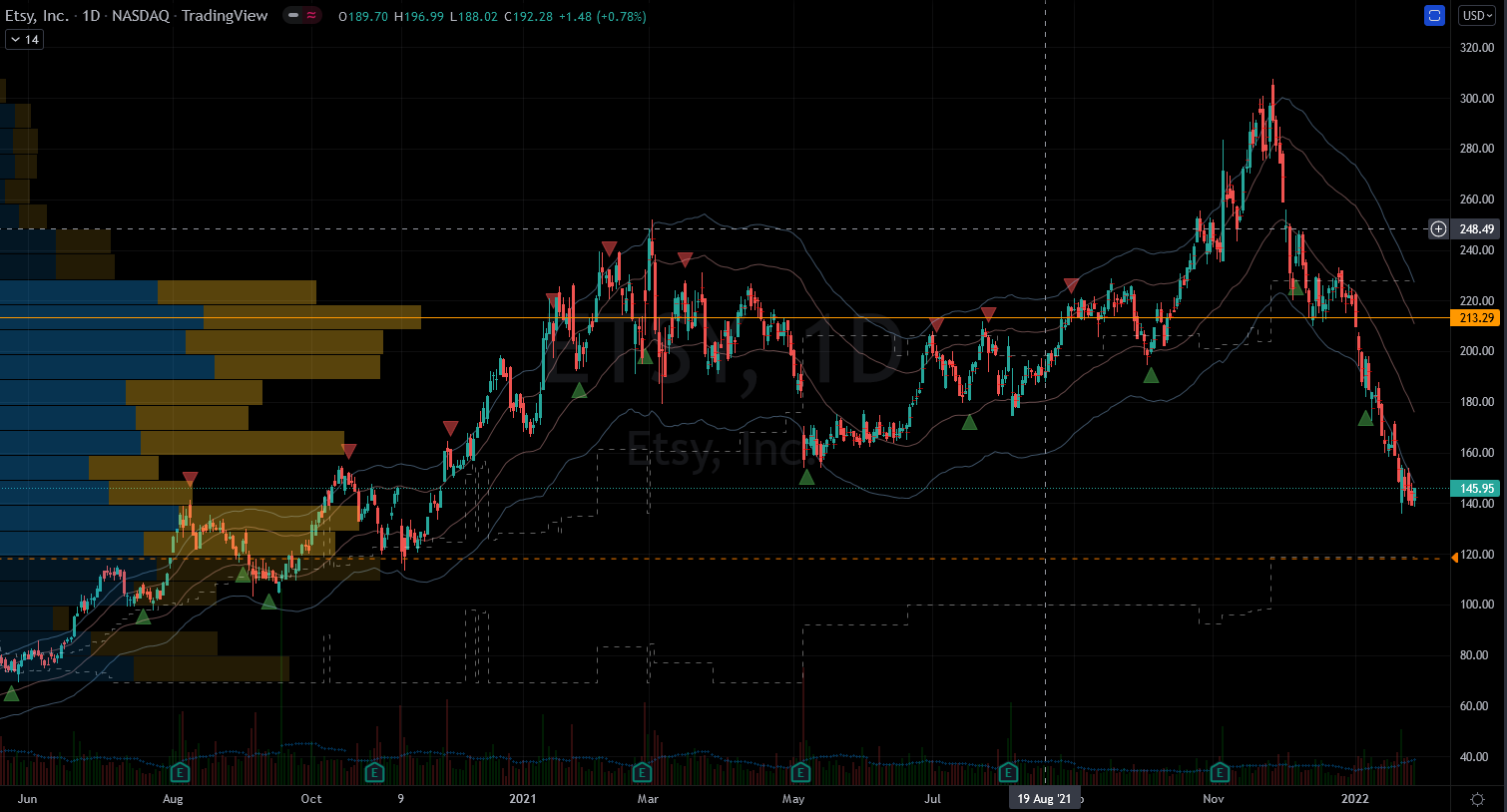Click the Jun label on time axis

click(x=28, y=799)
